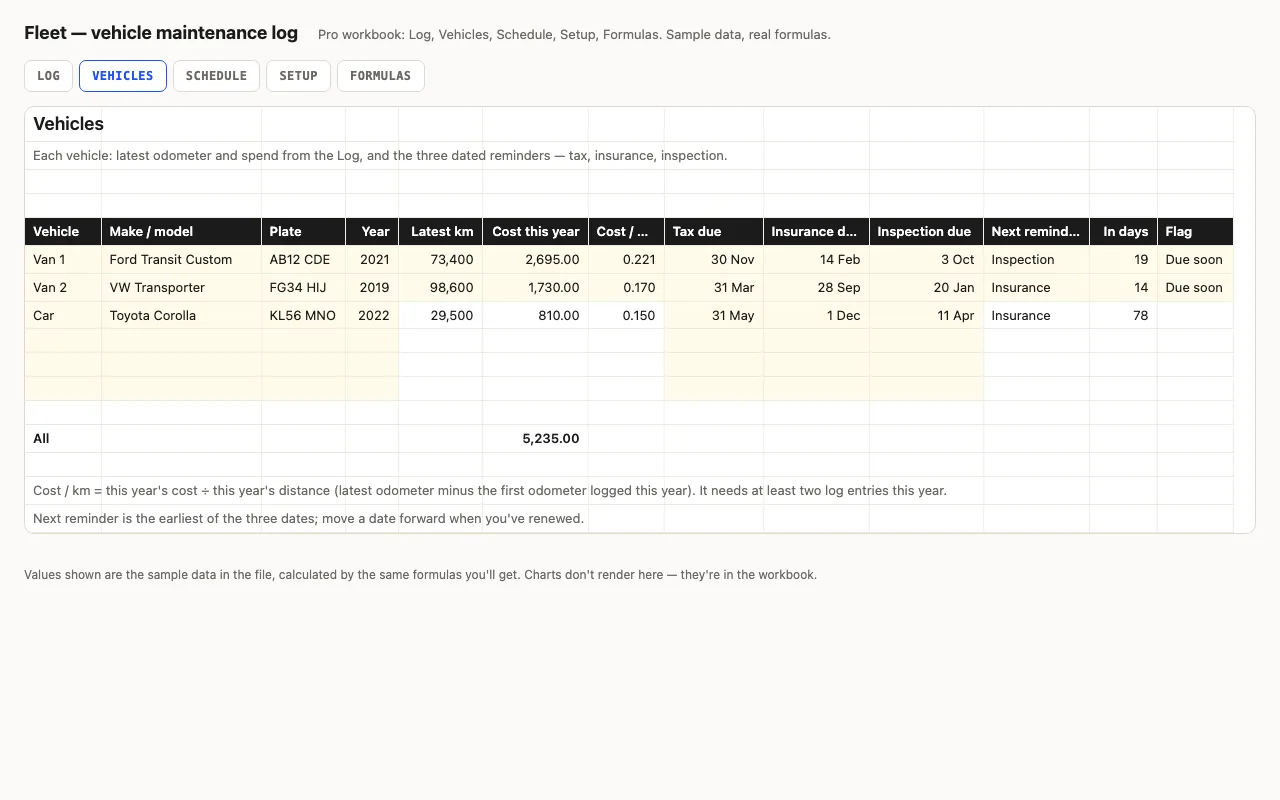The height and width of the screenshot is (800, 1280).
Task: Select the Inspection due column header
Action: tap(927, 231)
